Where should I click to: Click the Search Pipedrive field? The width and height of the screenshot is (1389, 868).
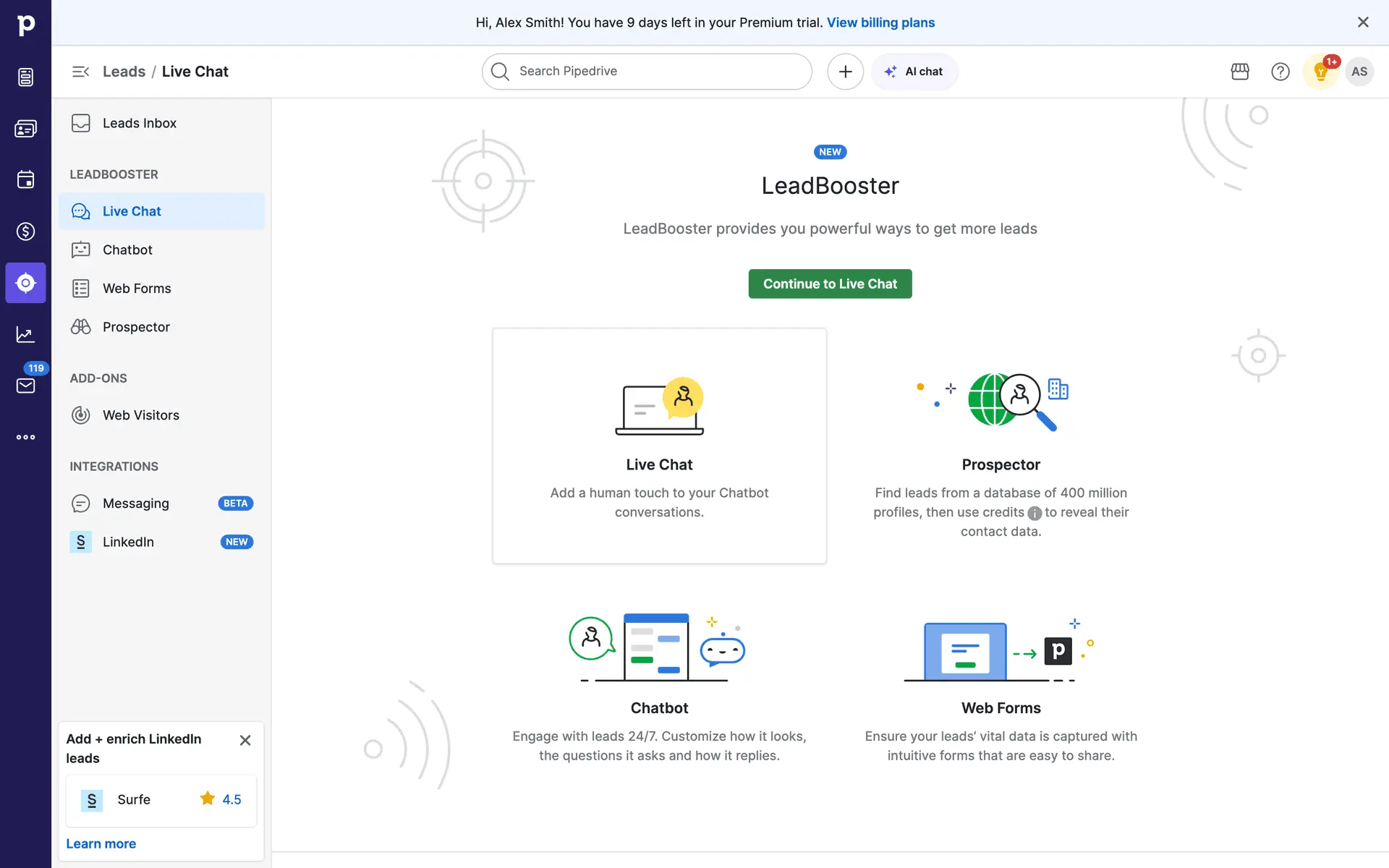coord(647,72)
